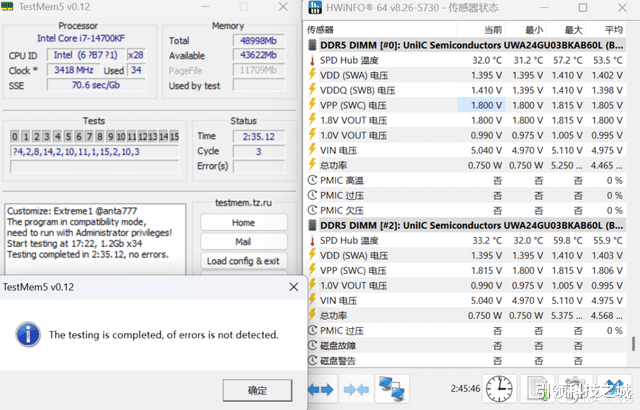Click the Home button in TestMem5
The height and width of the screenshot is (410, 640).
point(243,223)
